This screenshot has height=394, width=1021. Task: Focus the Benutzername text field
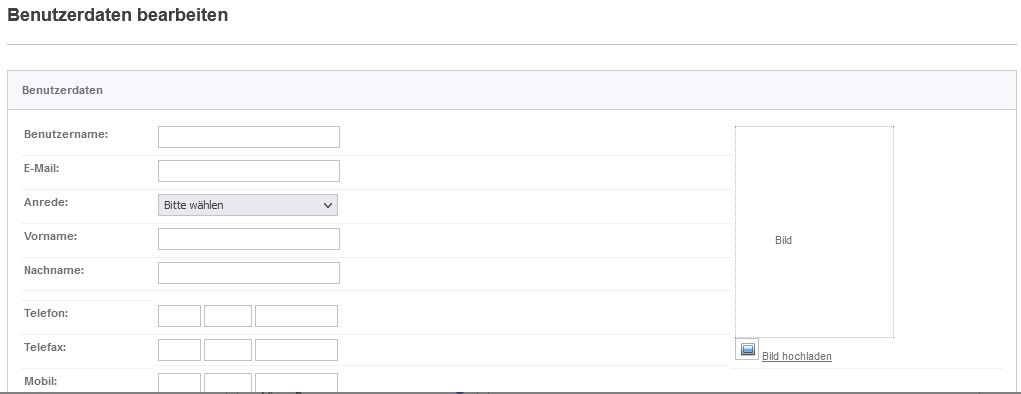pyautogui.click(x=249, y=137)
